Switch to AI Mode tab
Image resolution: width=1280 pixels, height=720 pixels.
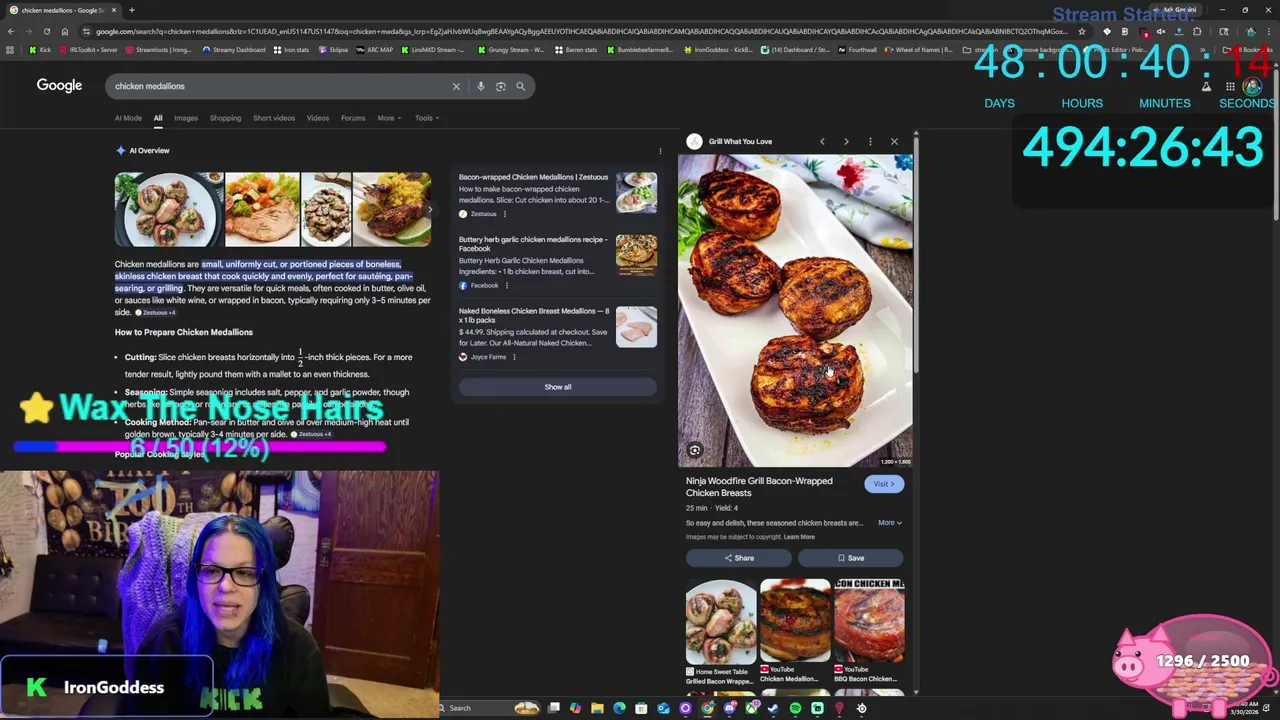pos(128,118)
